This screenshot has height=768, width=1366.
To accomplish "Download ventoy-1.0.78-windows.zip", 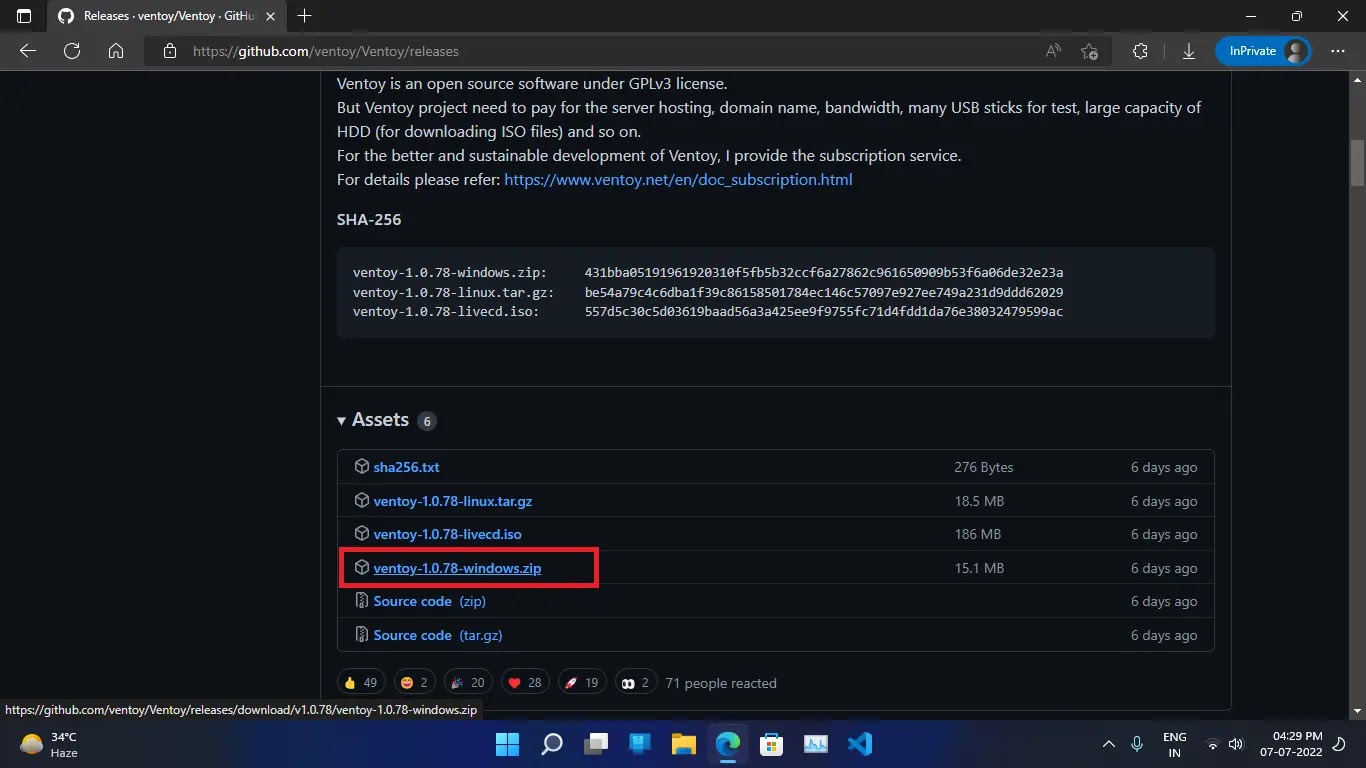I will pyautogui.click(x=457, y=568).
